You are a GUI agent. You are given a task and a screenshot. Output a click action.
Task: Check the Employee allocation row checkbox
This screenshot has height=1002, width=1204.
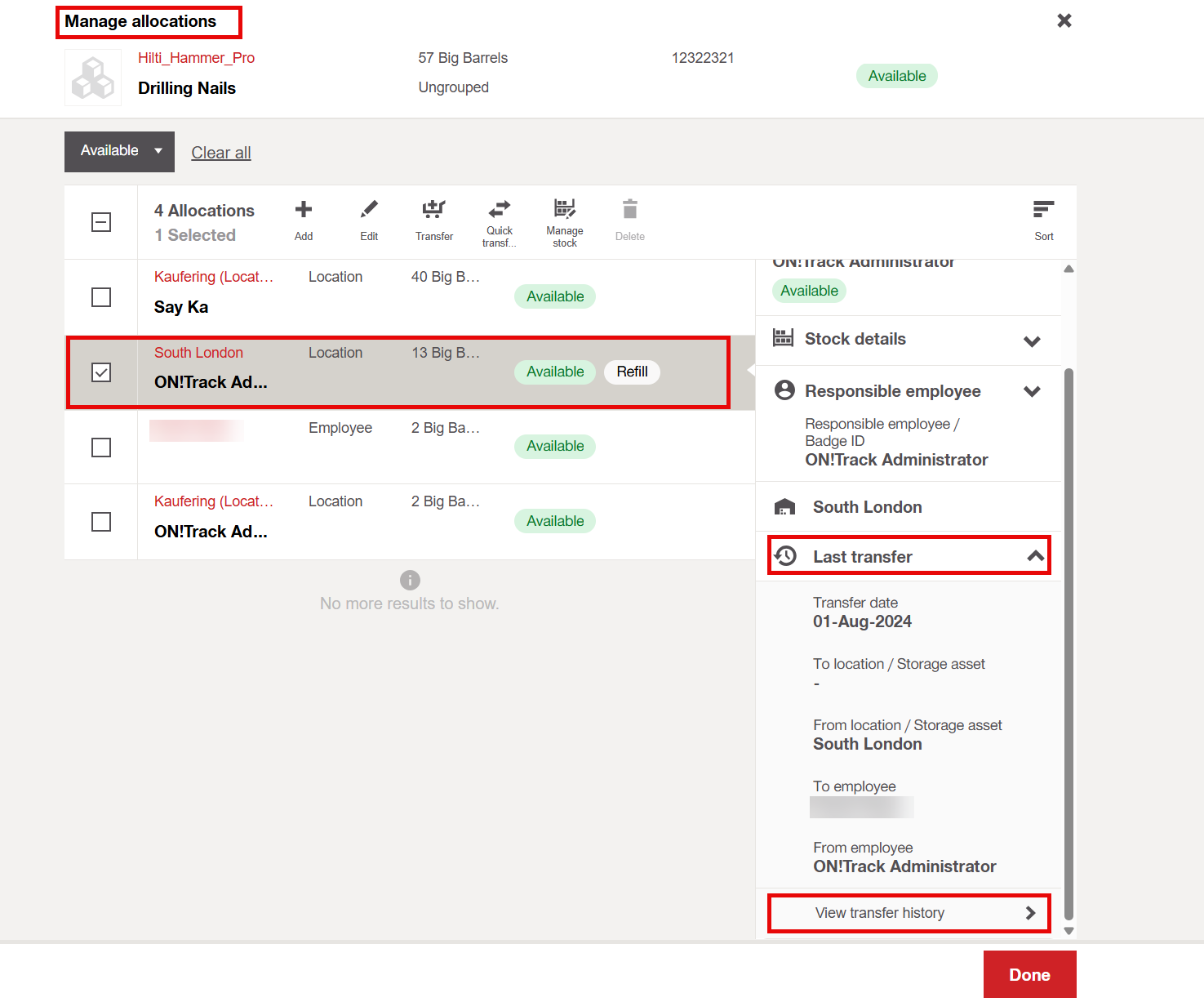(x=101, y=448)
